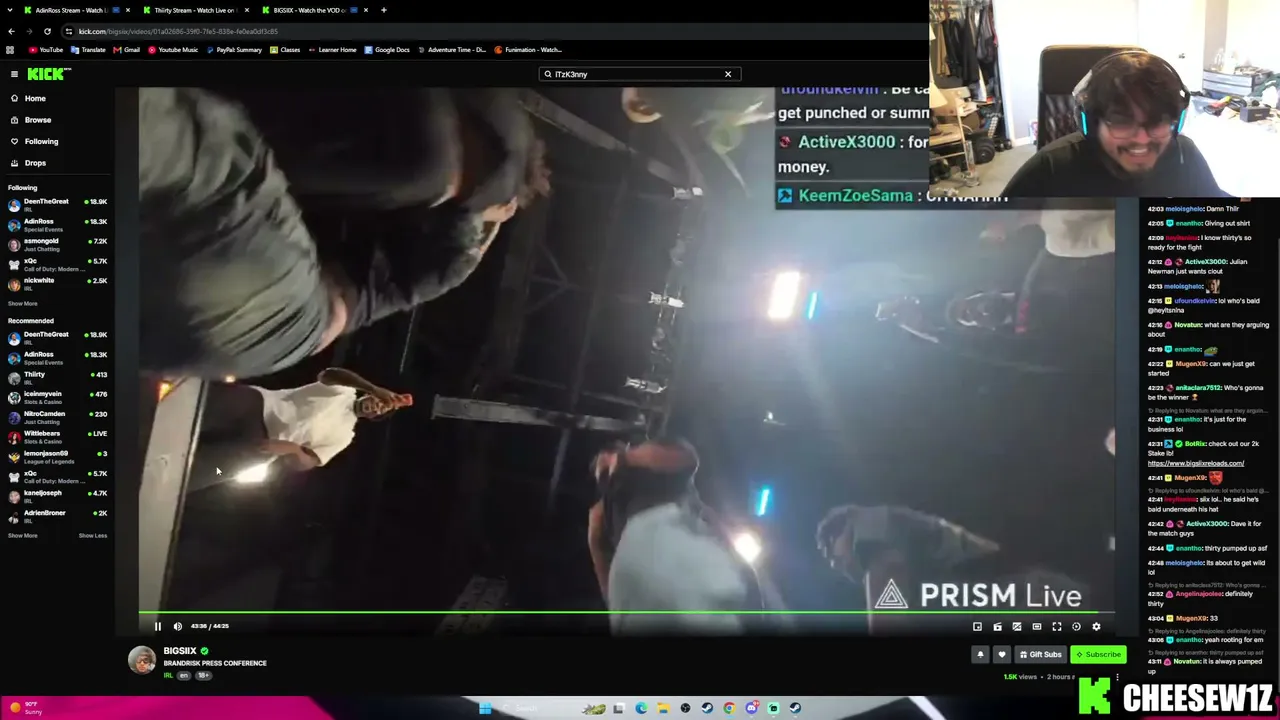Open mini-player picture-in-picture icon
1280x720 pixels.
[x=977, y=626]
